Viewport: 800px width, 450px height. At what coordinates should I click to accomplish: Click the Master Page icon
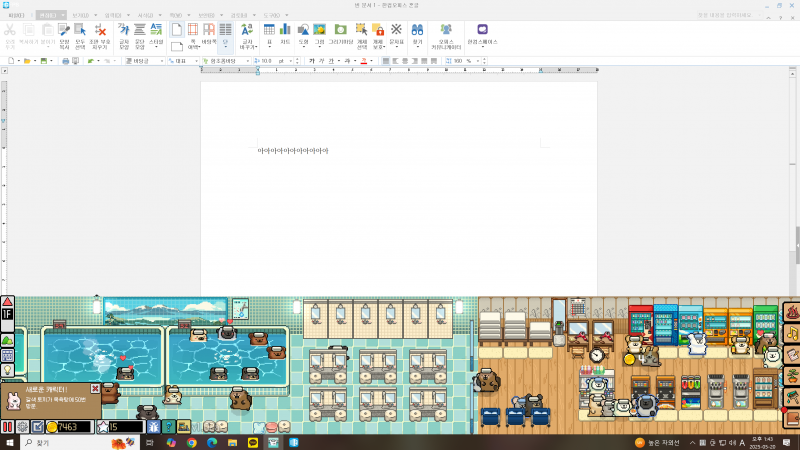(x=209, y=30)
